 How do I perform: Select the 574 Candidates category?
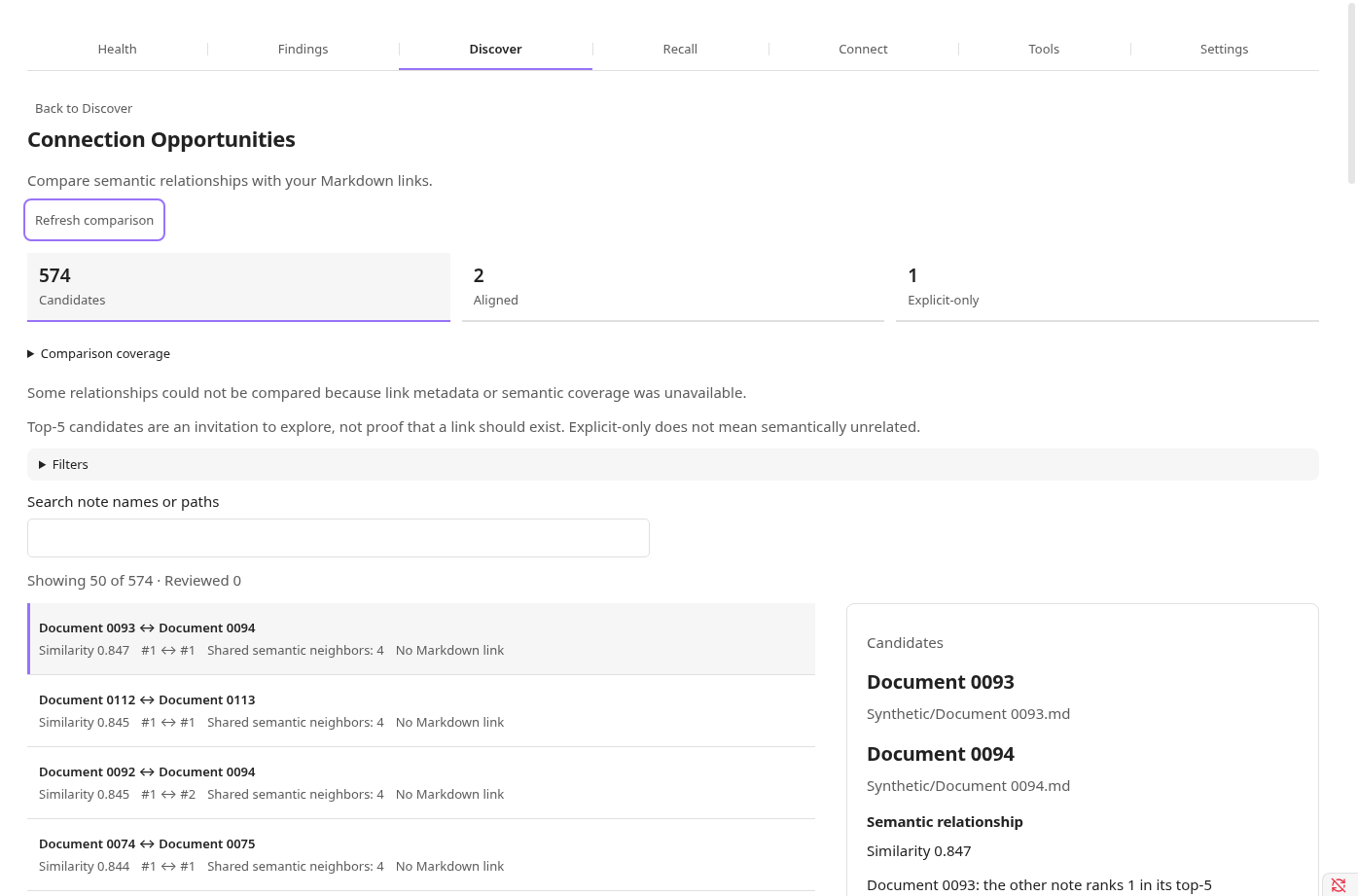click(238, 287)
